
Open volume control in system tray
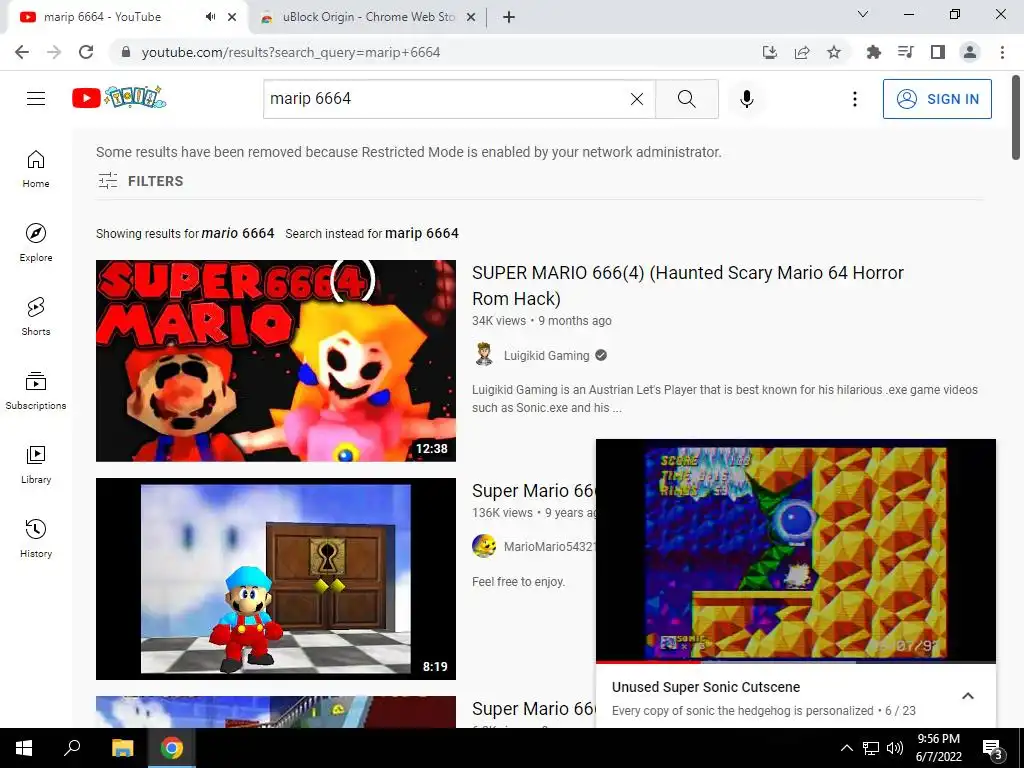[895, 748]
